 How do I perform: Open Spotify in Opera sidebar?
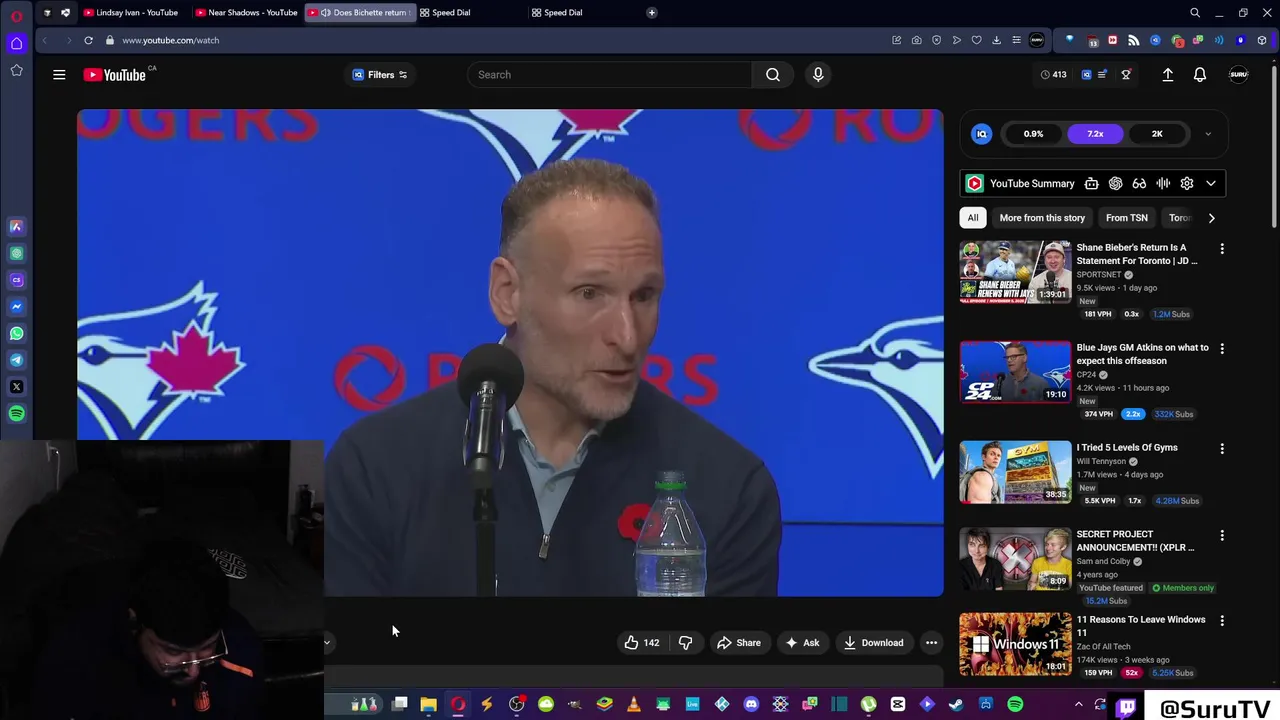pos(16,413)
